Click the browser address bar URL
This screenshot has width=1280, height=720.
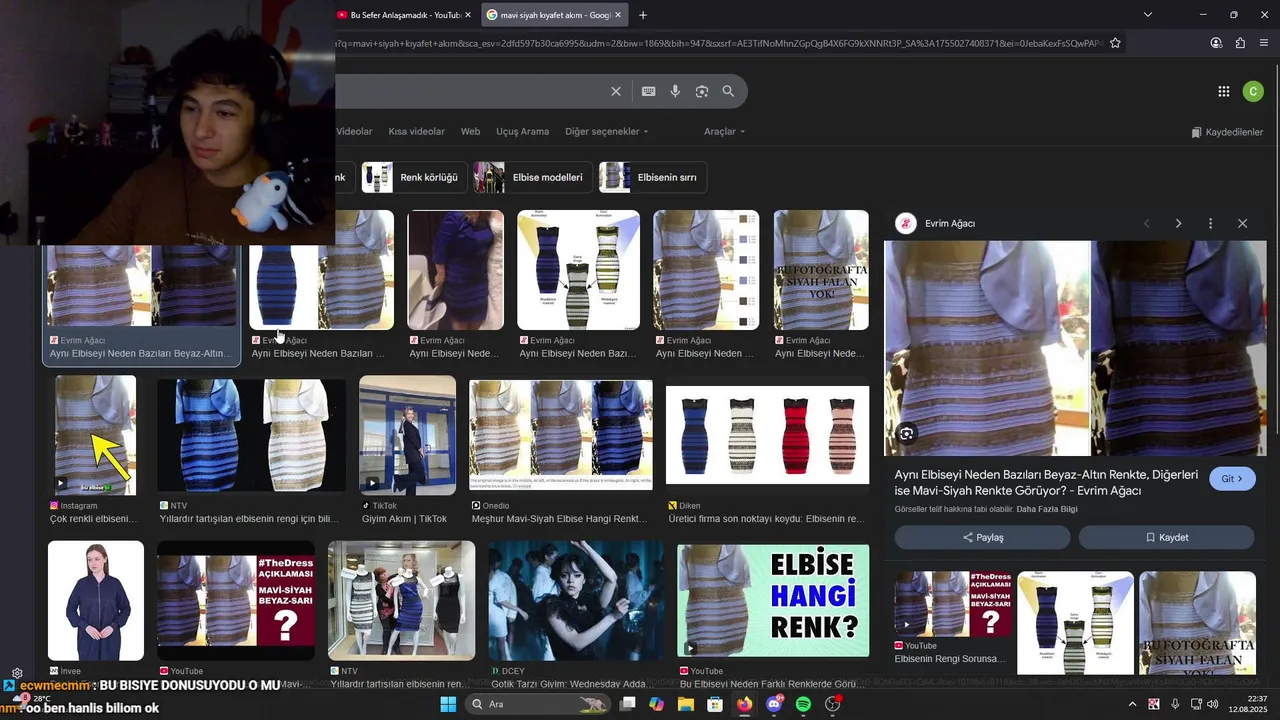(x=720, y=43)
